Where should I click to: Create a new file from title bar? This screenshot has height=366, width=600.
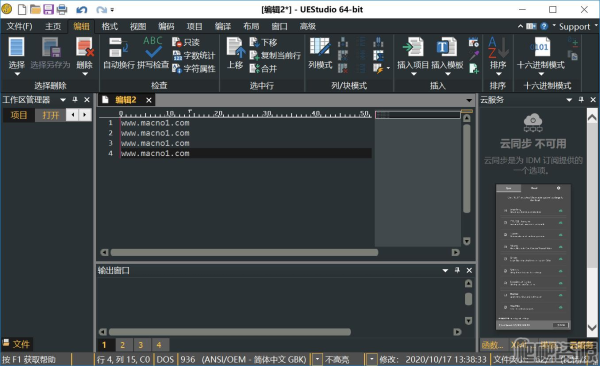(22, 9)
